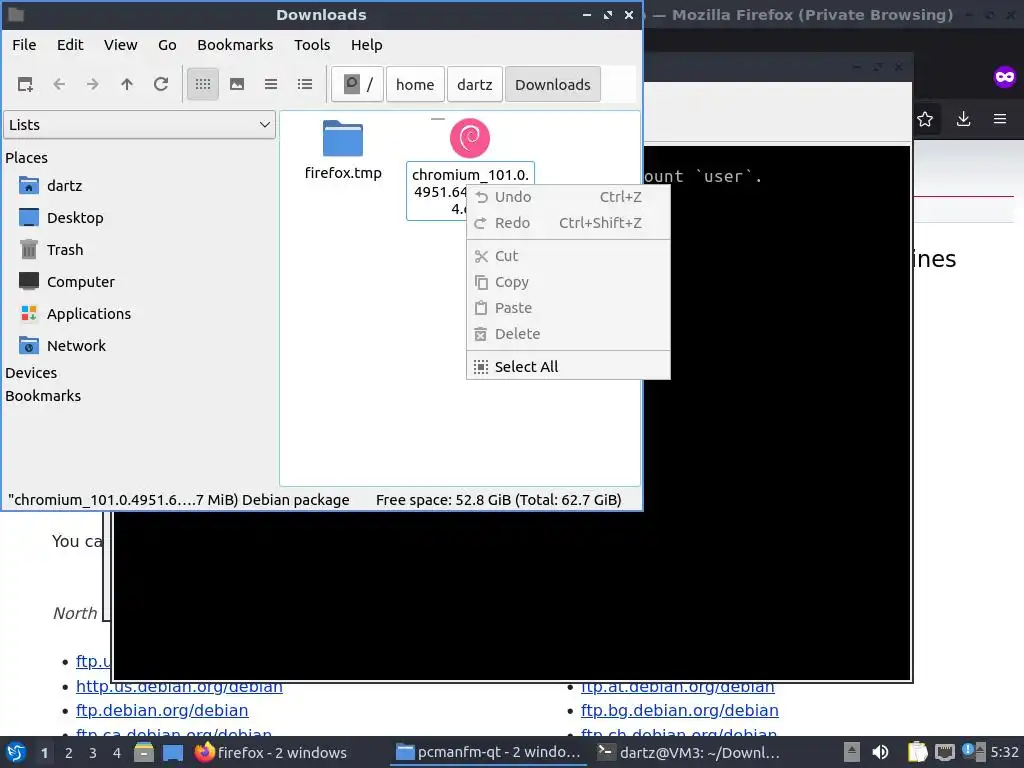
Task: Open the View menu
Action: [121, 45]
